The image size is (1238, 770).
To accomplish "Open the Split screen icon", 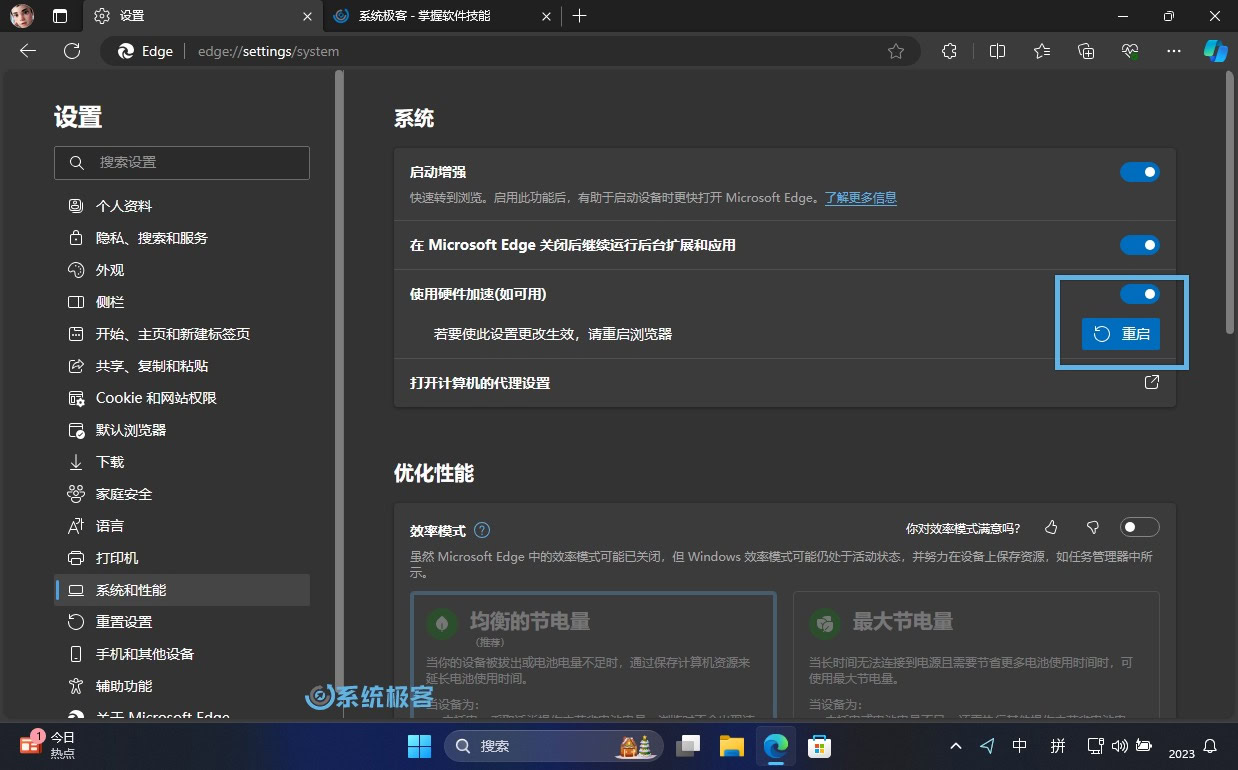I will click(997, 51).
